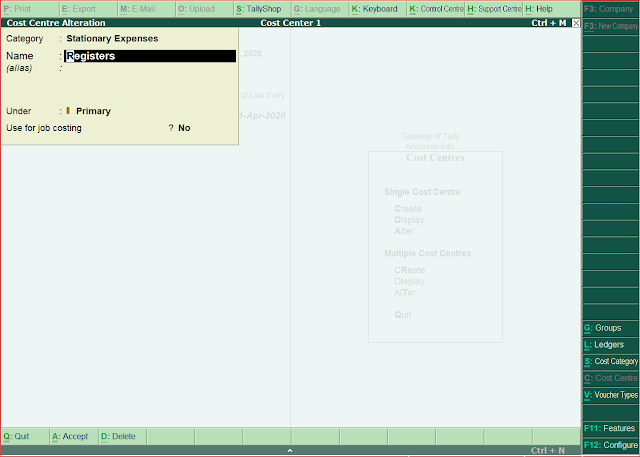Click the E-Mail button
Screen dimensions: 640x457
click(x=147, y=9)
